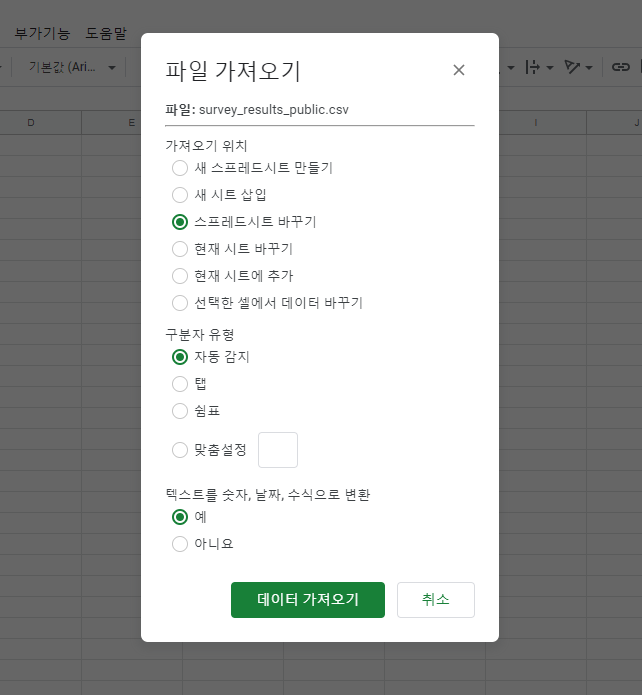Click file name survey_results_public.csv text
The width and height of the screenshot is (642, 695).
(x=274, y=110)
